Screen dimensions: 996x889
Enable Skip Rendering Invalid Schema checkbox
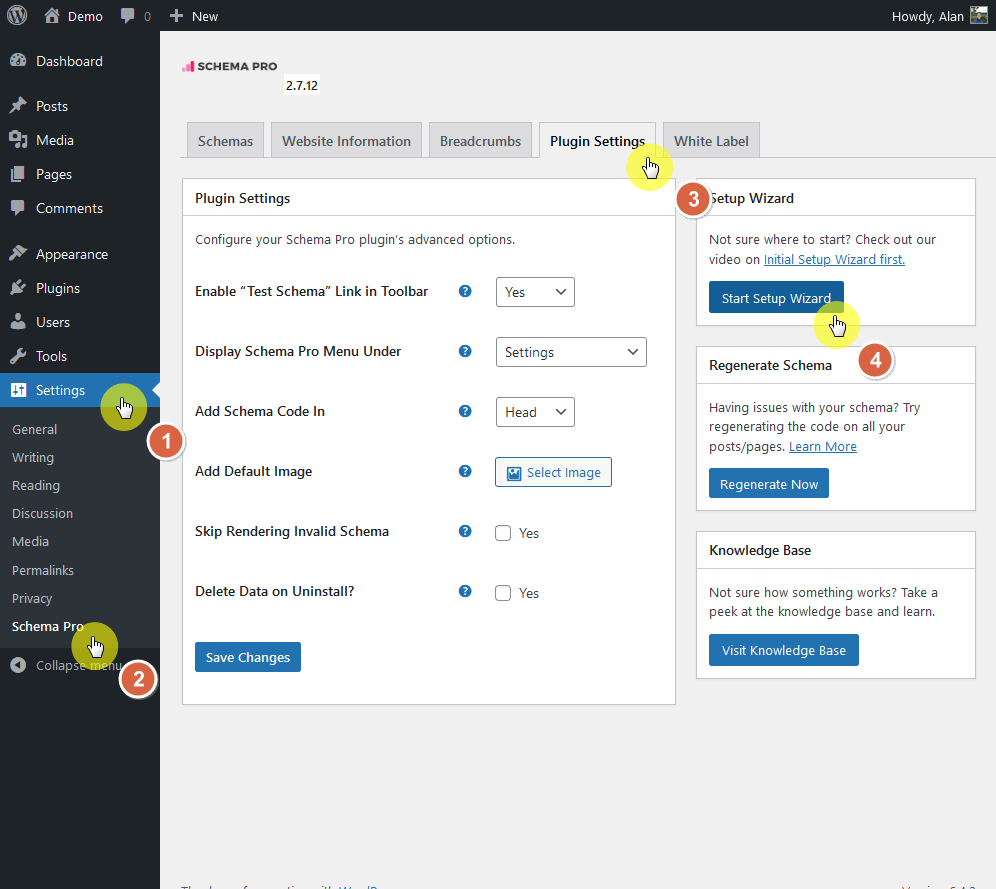(x=503, y=533)
